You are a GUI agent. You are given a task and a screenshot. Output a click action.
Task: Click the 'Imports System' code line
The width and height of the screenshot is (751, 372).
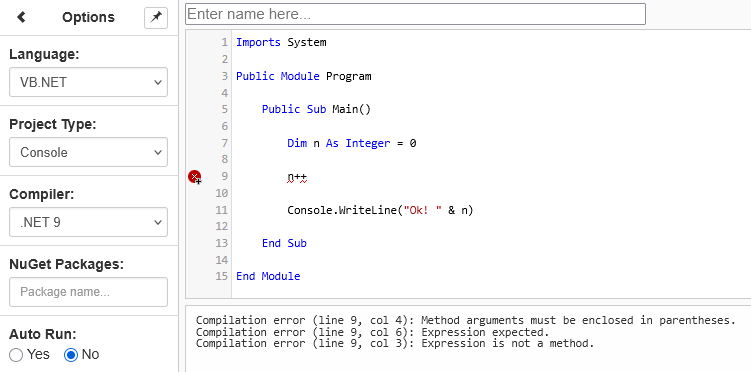coord(281,43)
